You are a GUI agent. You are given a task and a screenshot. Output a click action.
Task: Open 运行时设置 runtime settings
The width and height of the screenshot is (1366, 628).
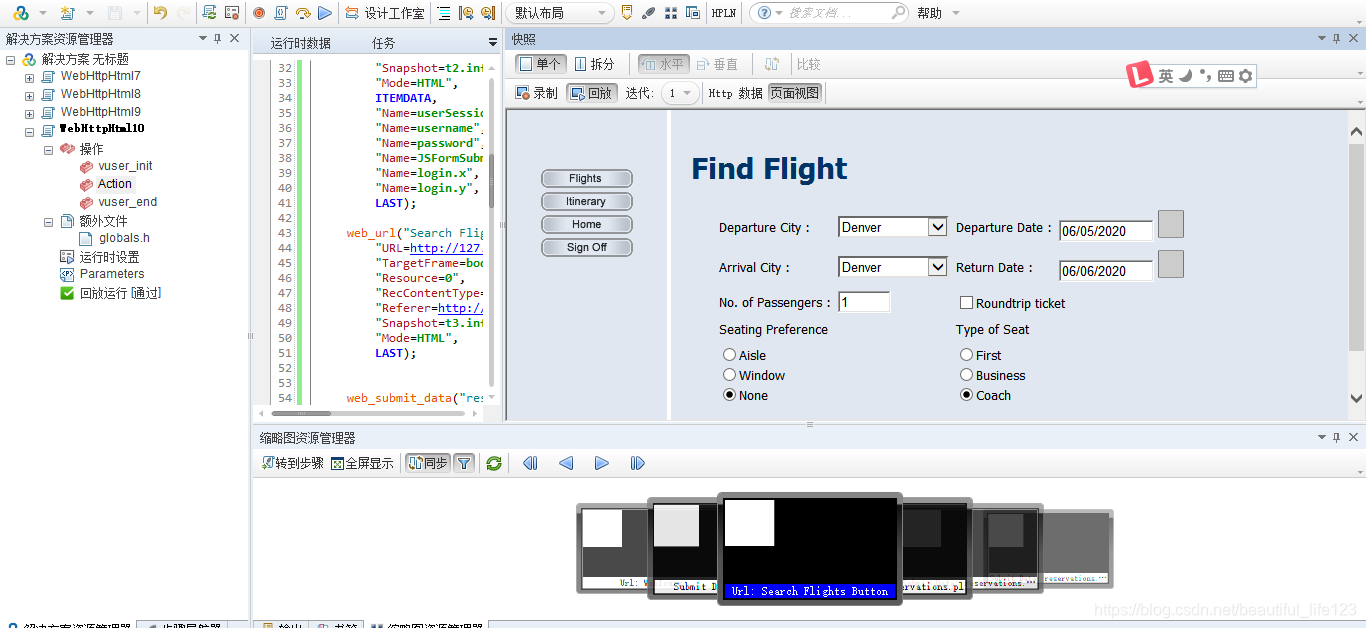pos(110,257)
